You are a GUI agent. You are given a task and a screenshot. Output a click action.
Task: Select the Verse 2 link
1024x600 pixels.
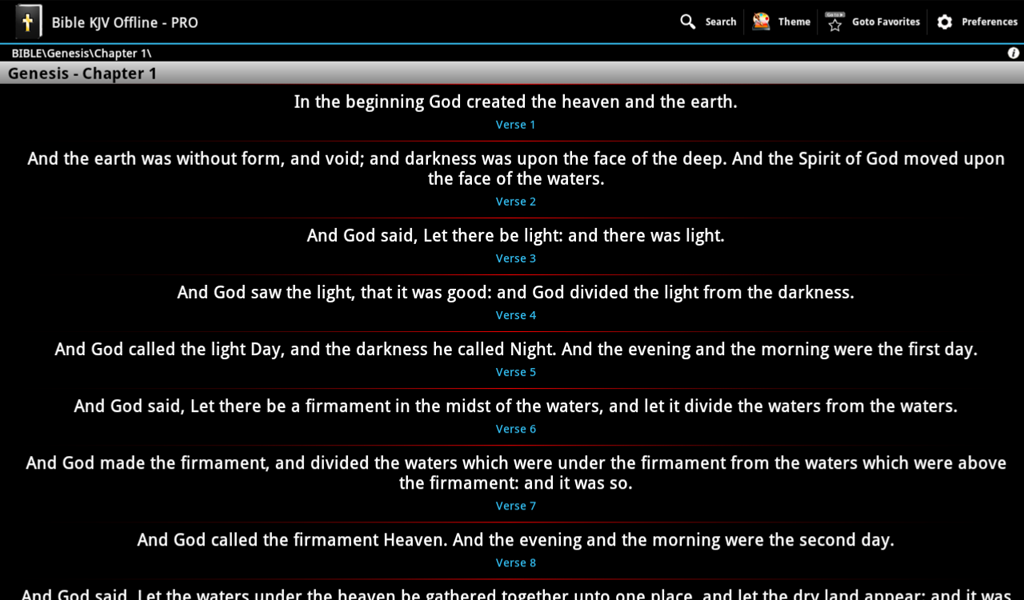coord(515,201)
